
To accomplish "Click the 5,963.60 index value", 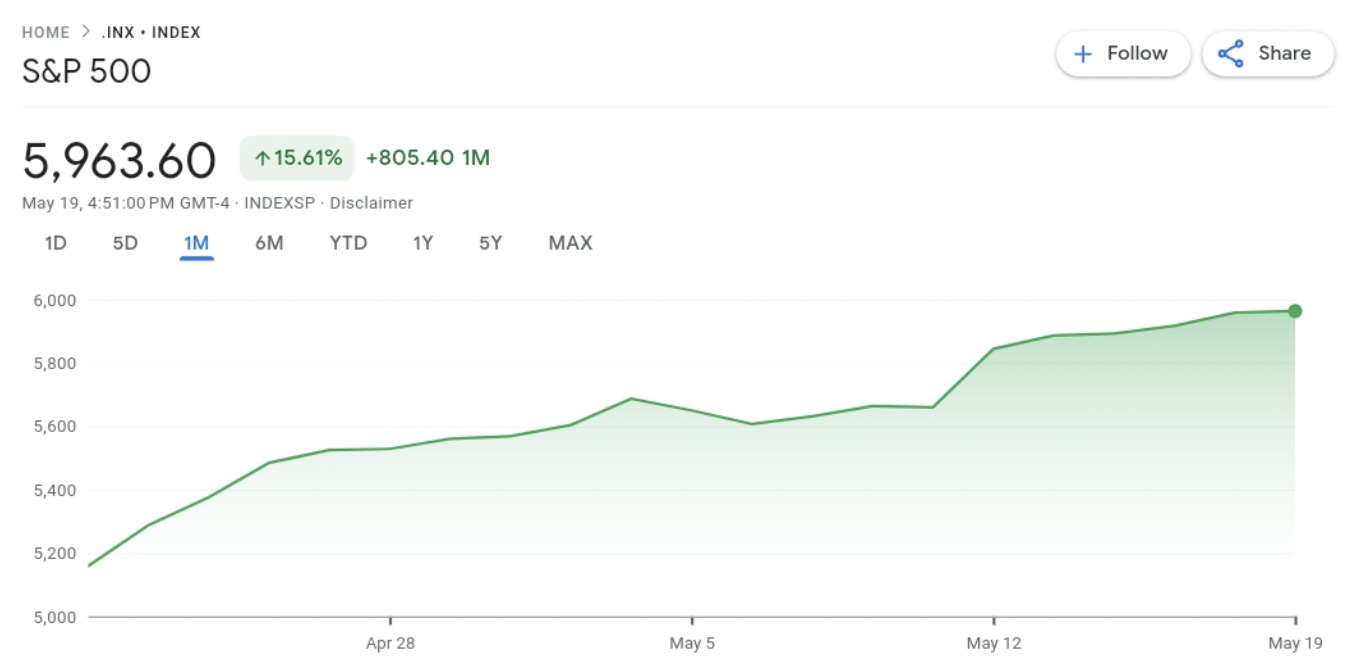I will (x=119, y=160).
